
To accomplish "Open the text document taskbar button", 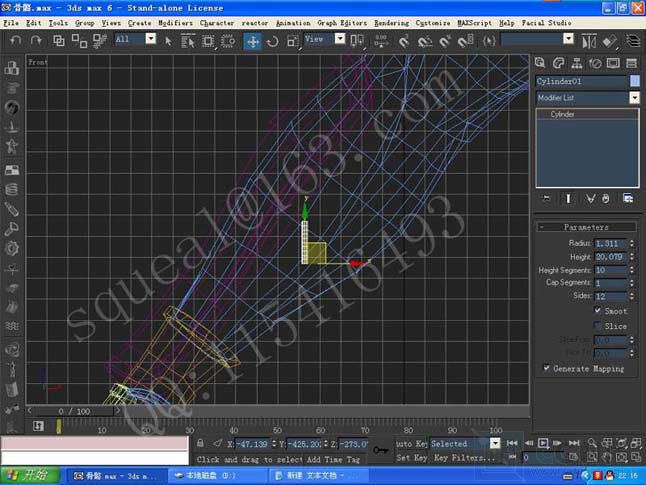I will coord(316,476).
